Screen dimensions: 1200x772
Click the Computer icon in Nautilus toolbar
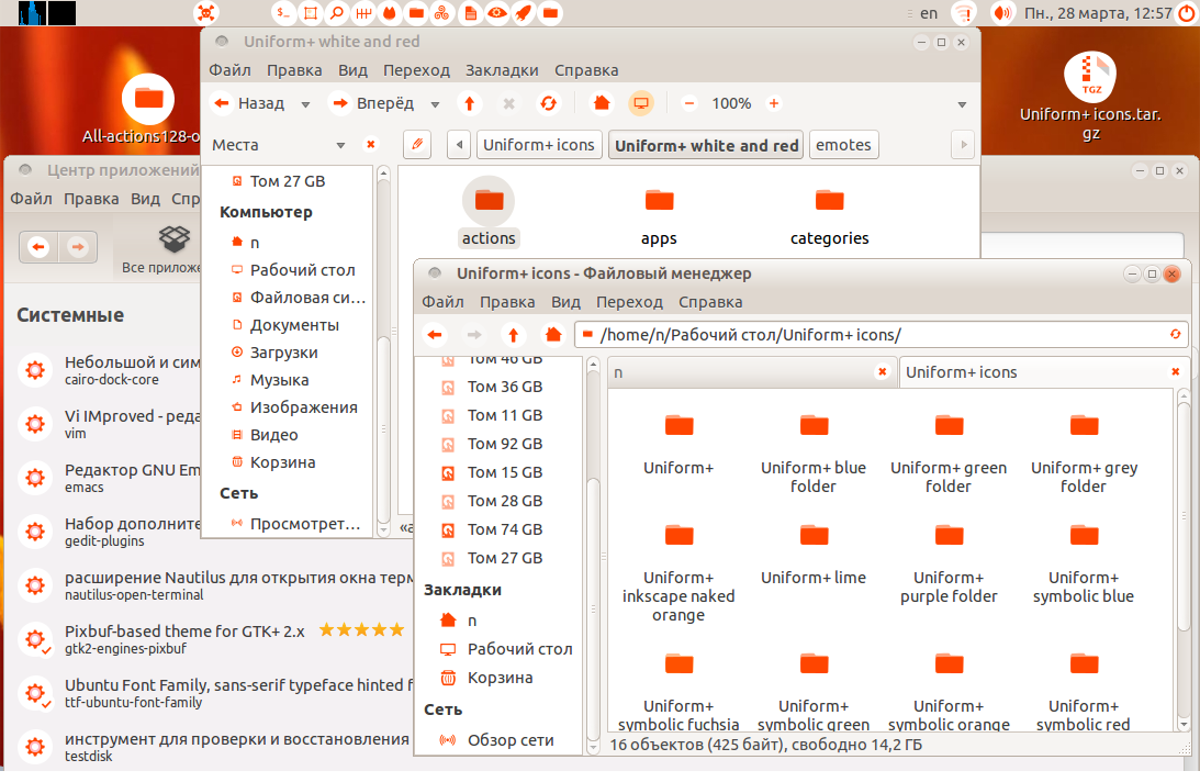[x=641, y=103]
